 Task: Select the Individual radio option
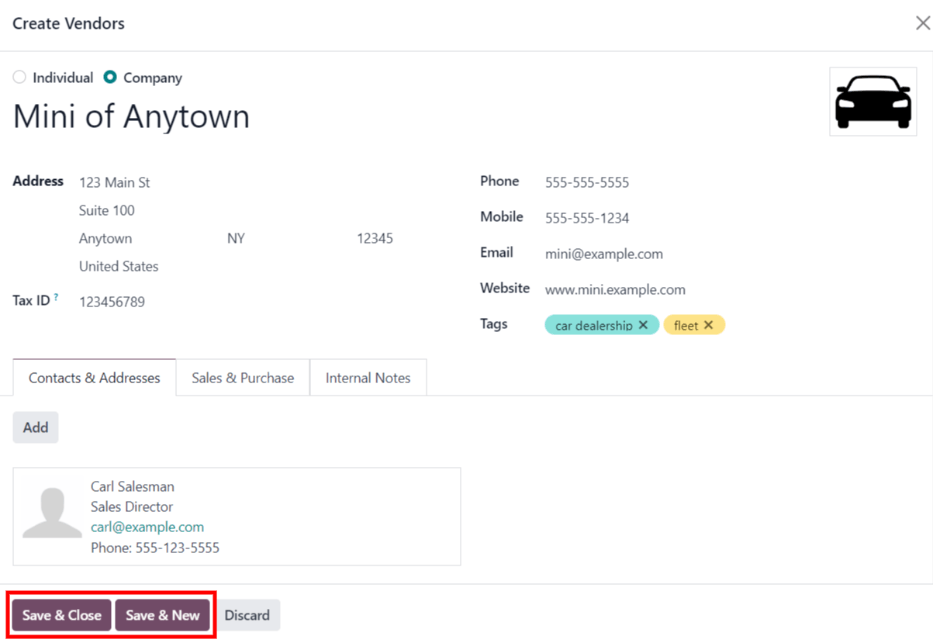[20, 77]
